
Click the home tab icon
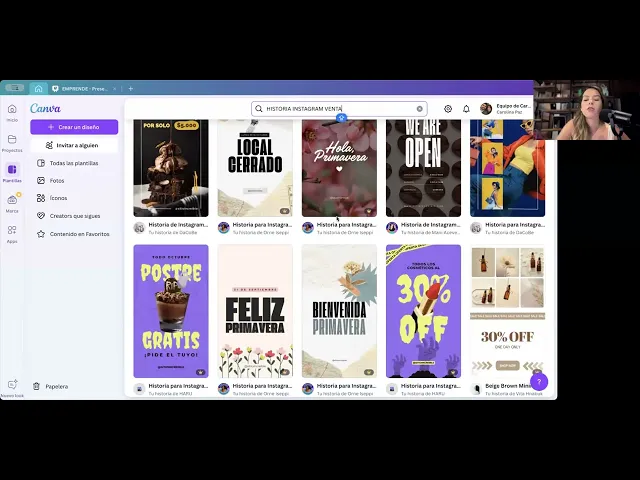[38, 89]
